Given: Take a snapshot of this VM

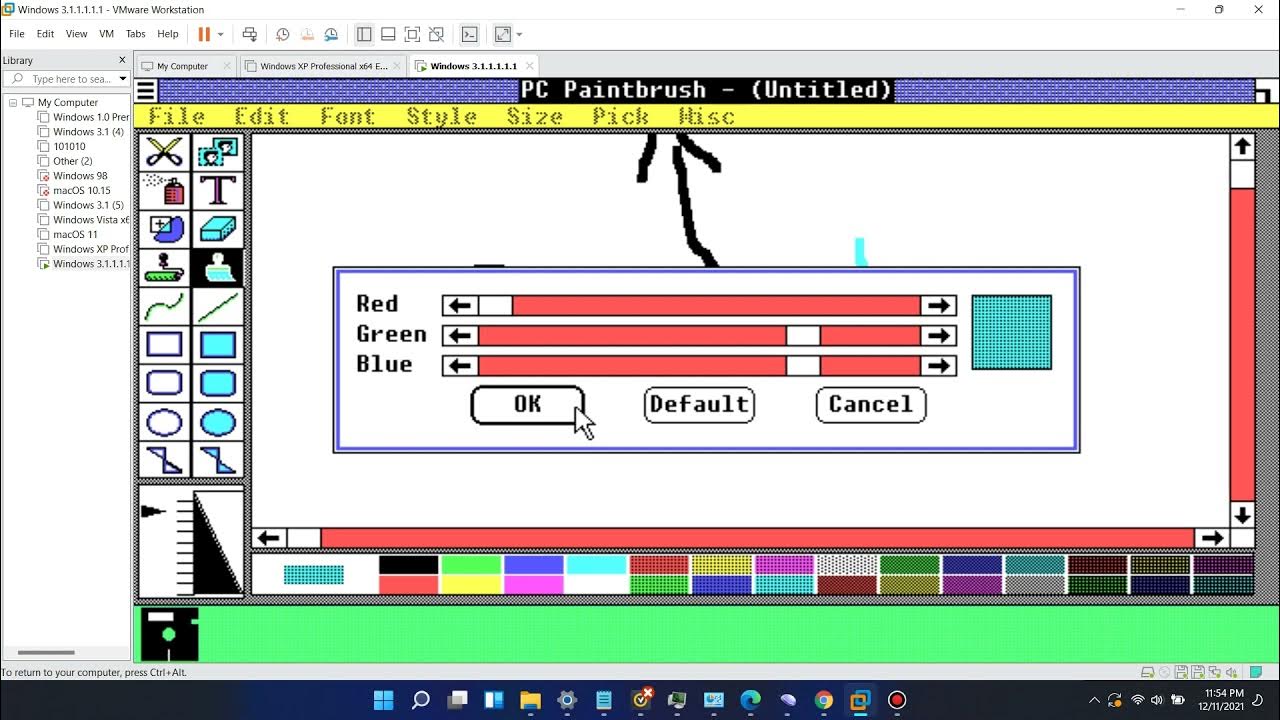Looking at the screenshot, I should click(283, 34).
